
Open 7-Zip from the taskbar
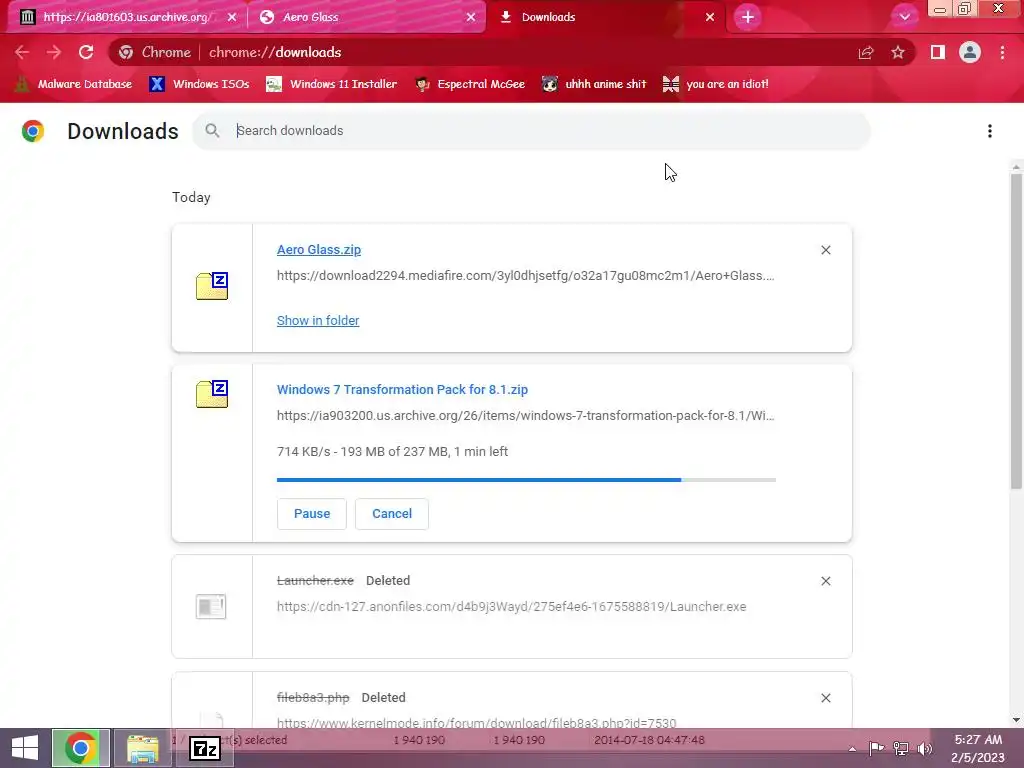205,748
